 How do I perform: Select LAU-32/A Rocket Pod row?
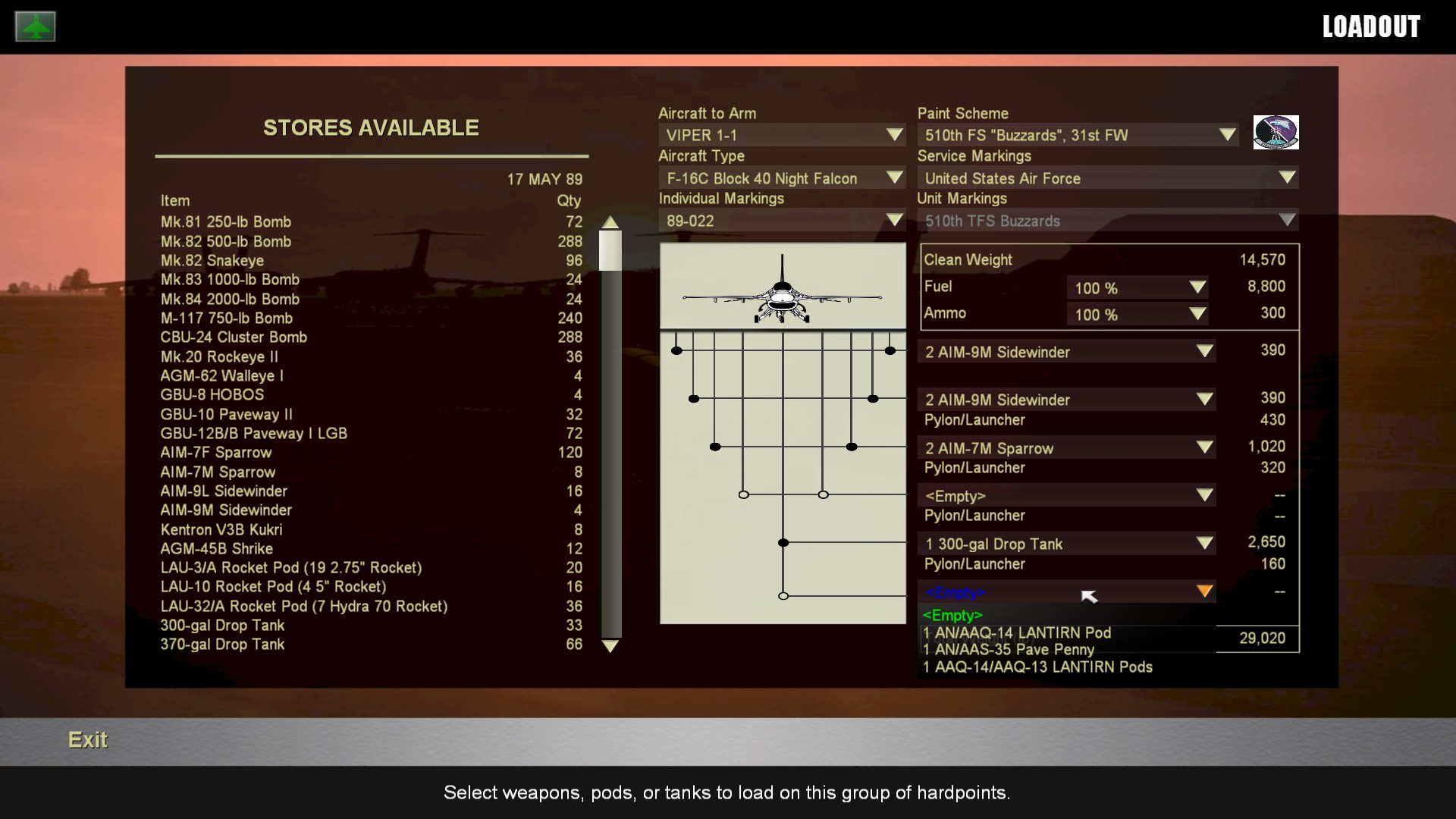click(372, 606)
